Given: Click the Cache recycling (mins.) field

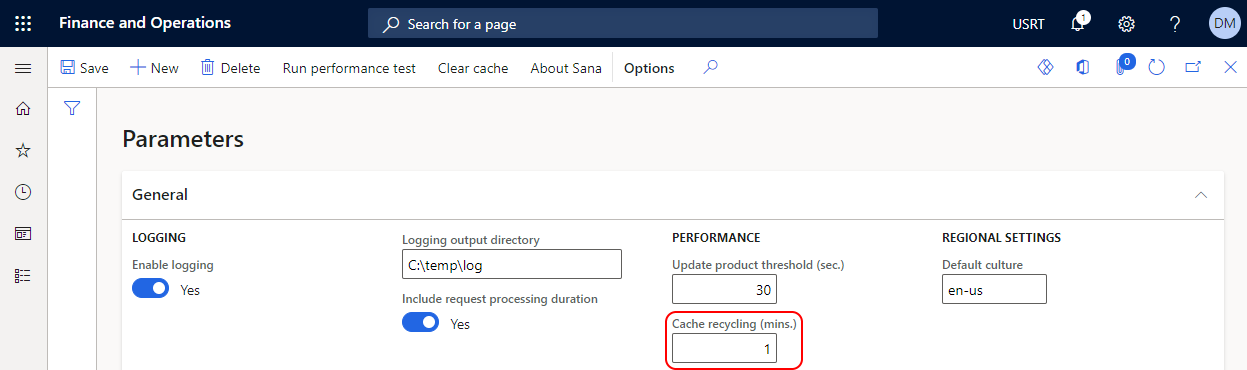Looking at the screenshot, I should [724, 348].
